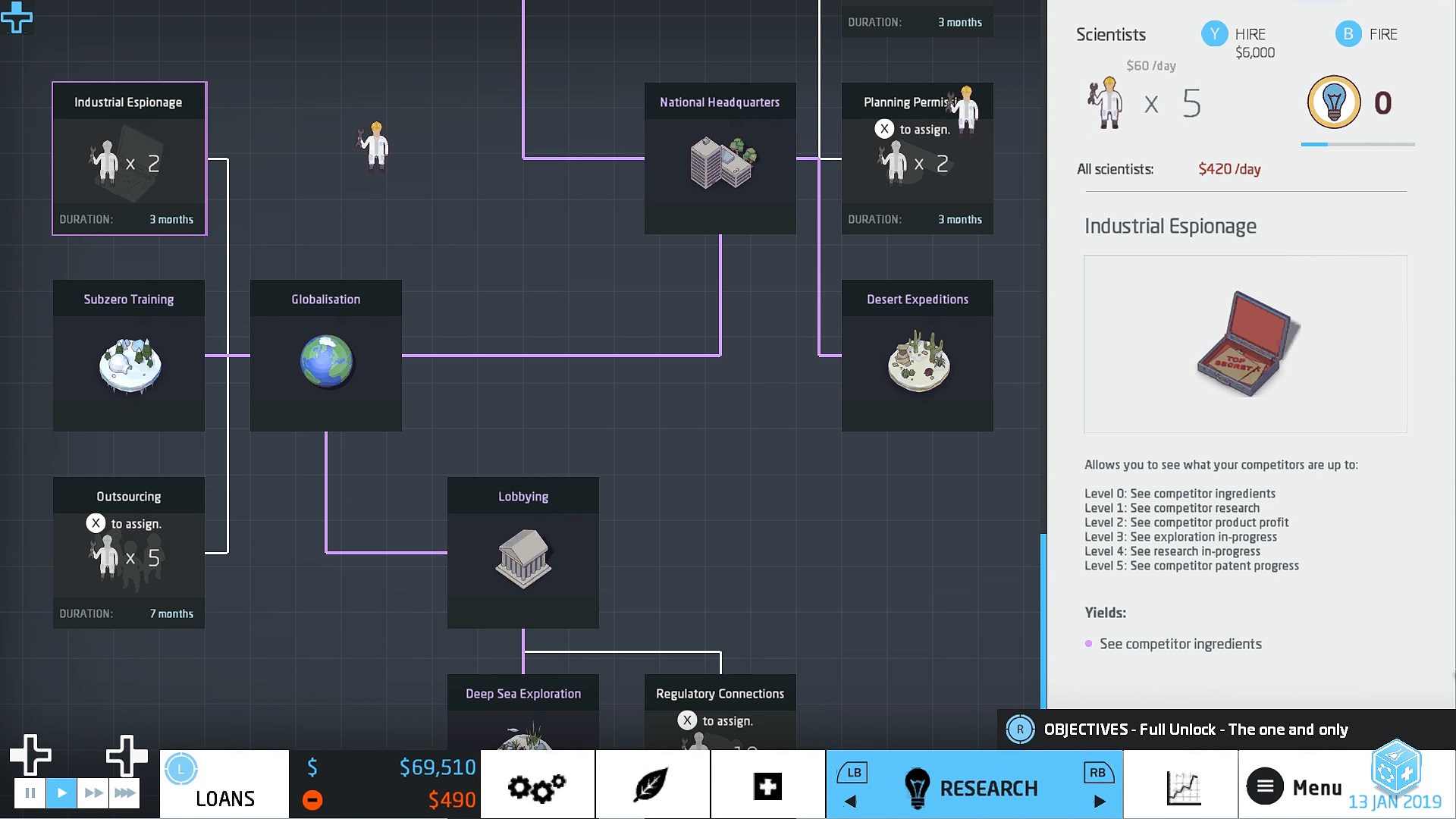The height and width of the screenshot is (819, 1456).
Task: Select the ingredients leaf icon
Action: click(652, 786)
